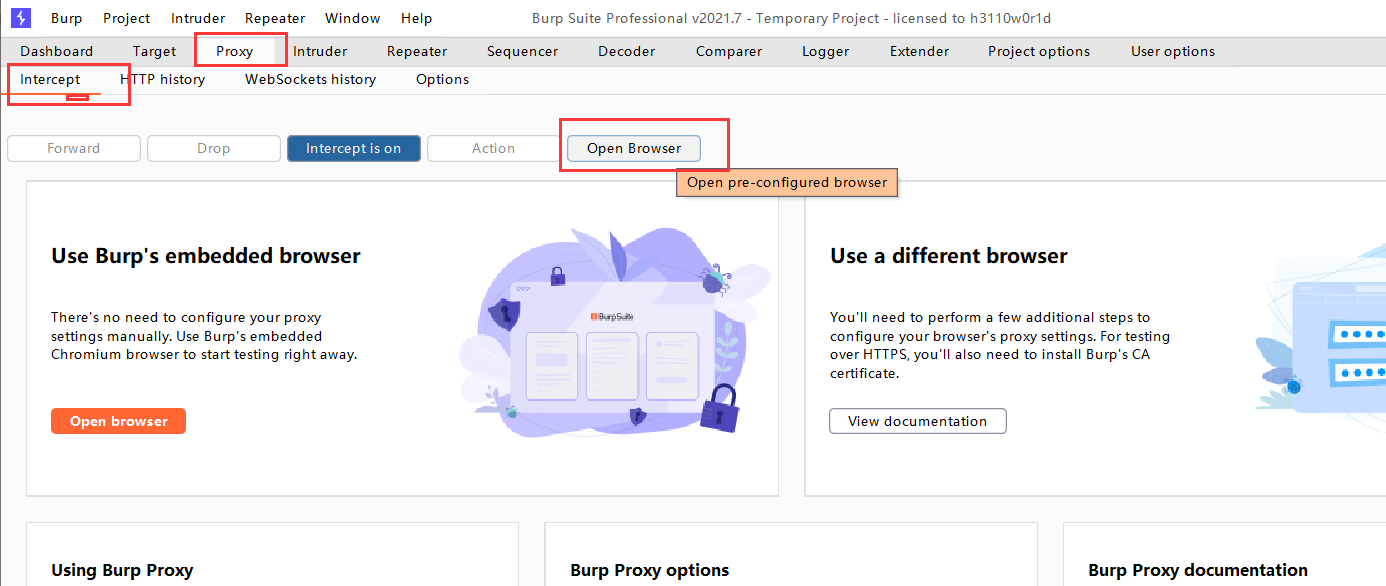Click the 'Use Burp's embedded browser' heading
The width and height of the screenshot is (1386, 586).
coord(206,256)
